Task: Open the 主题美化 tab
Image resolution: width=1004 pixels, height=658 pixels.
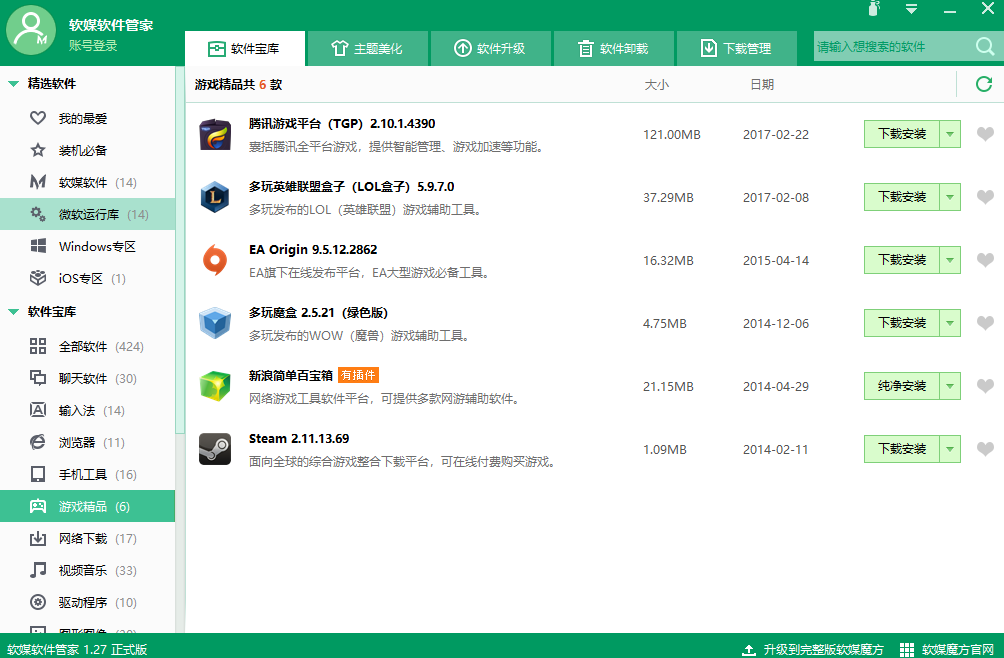Action: coord(367,49)
